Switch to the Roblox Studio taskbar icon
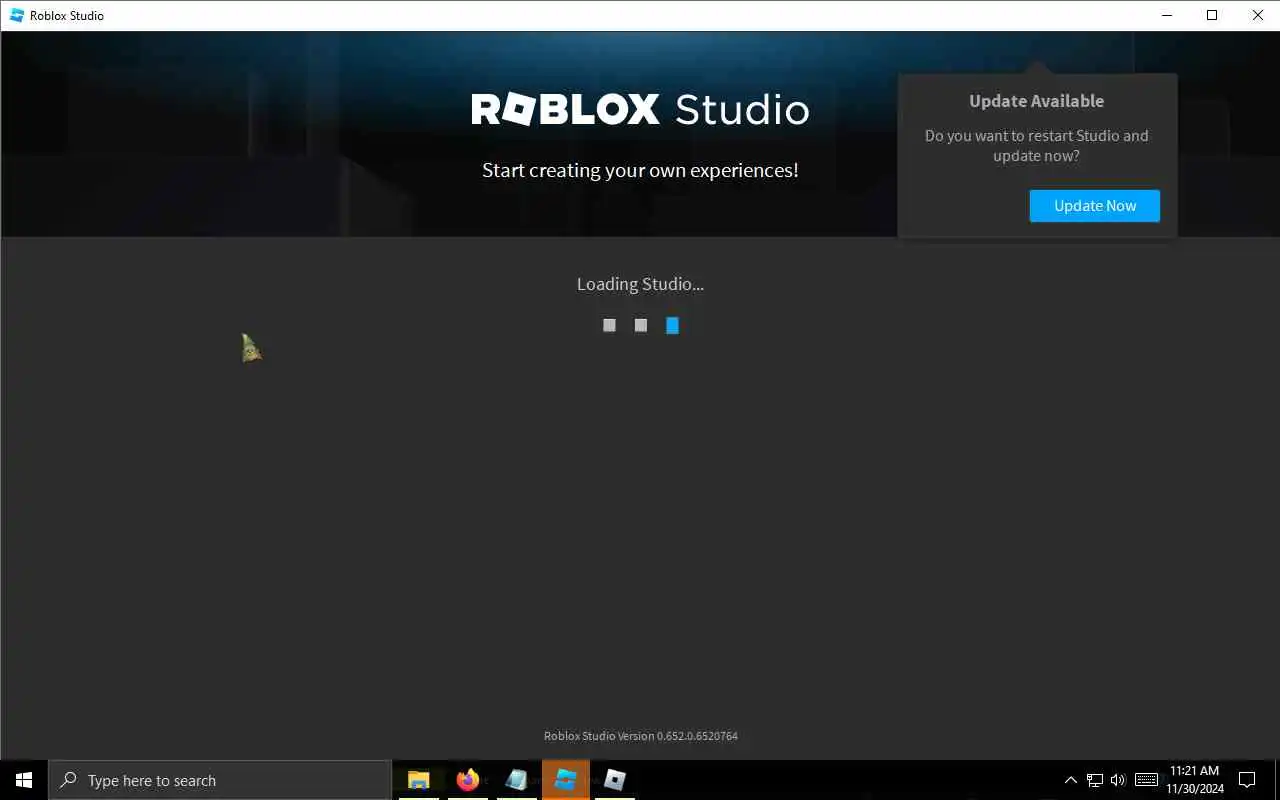This screenshot has width=1280, height=800. (566, 780)
